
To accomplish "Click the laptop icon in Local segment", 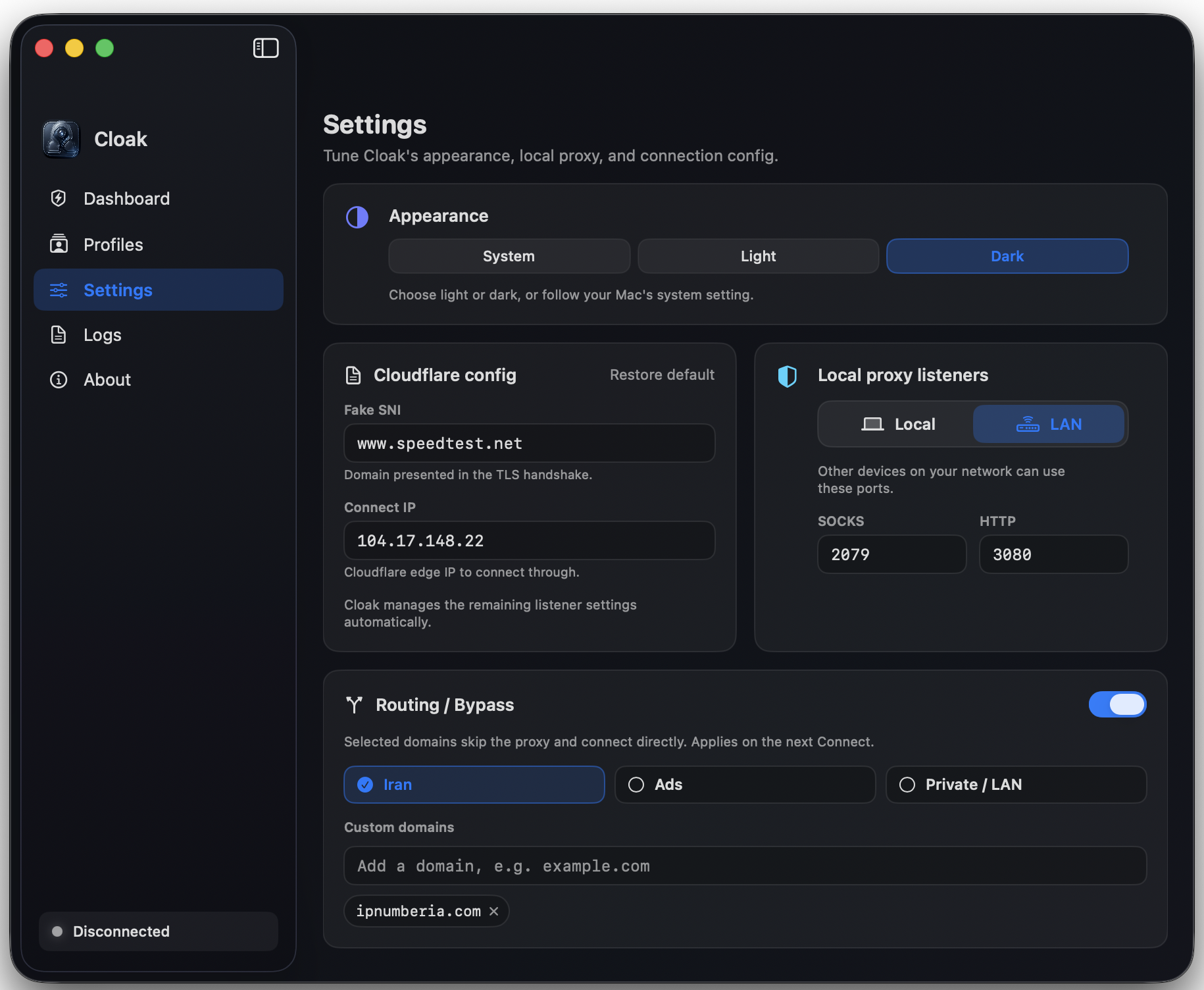I will click(872, 424).
